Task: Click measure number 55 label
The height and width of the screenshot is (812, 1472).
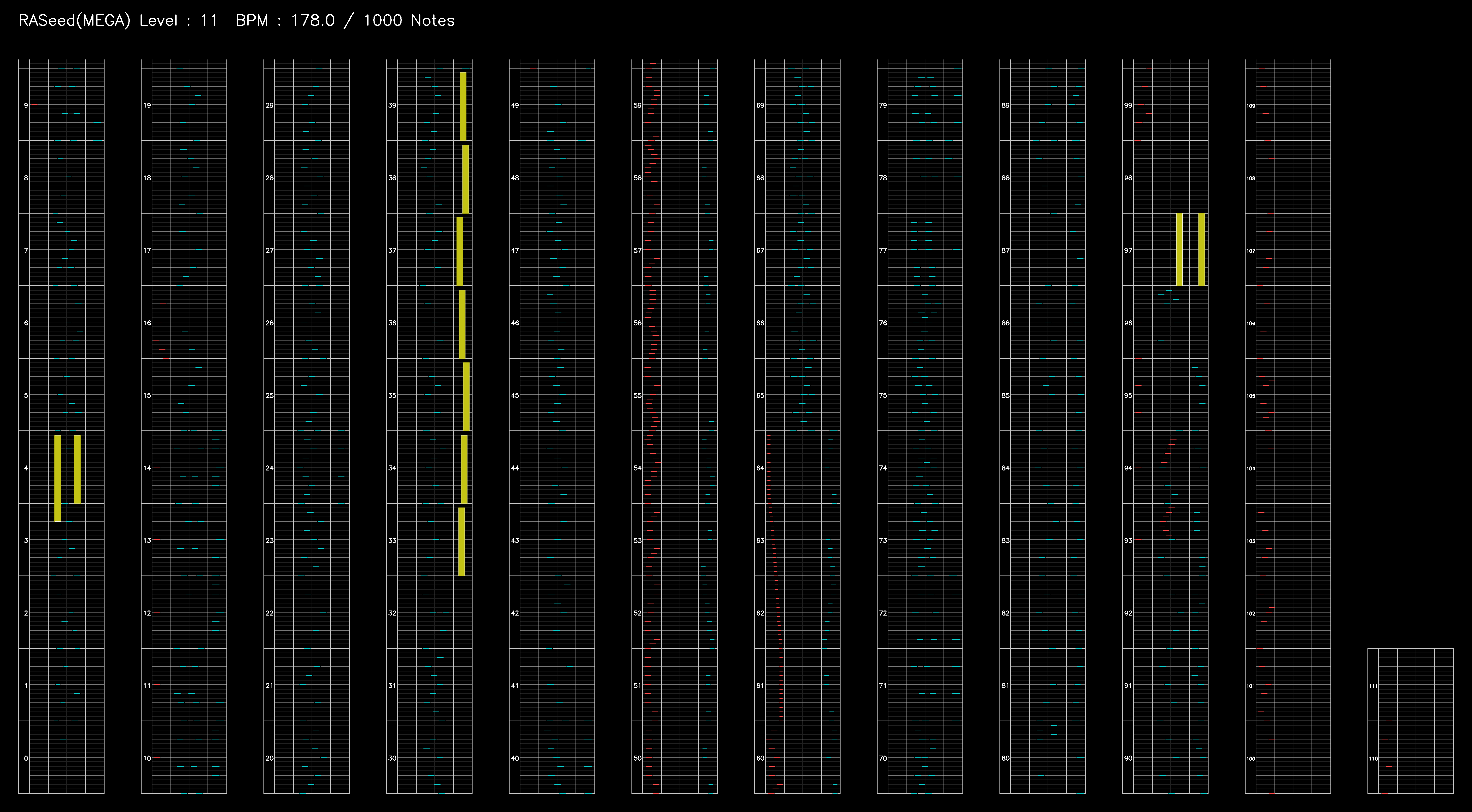Action: click(x=637, y=395)
